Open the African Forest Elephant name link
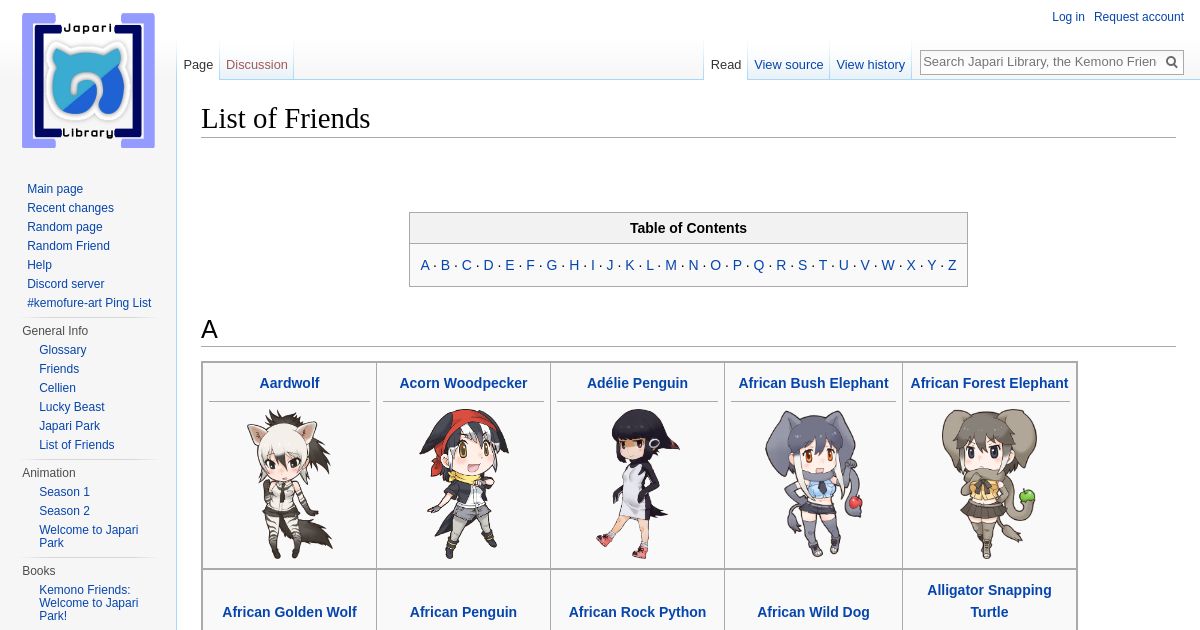The width and height of the screenshot is (1200, 630). click(989, 383)
